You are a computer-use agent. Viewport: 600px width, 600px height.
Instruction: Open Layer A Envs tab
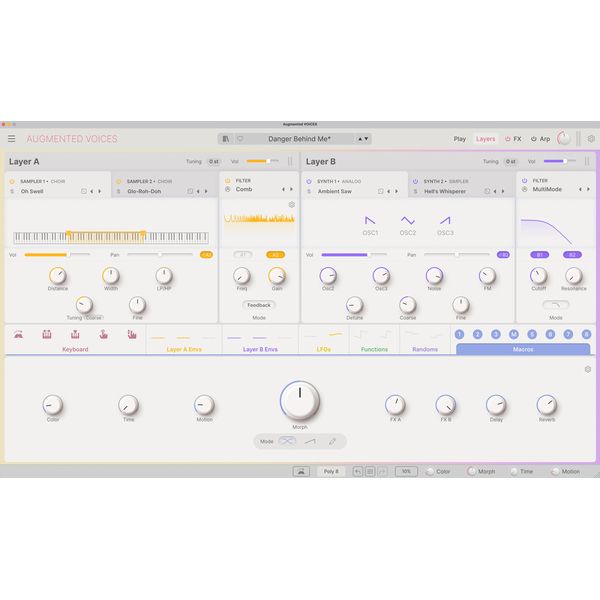coord(184,340)
